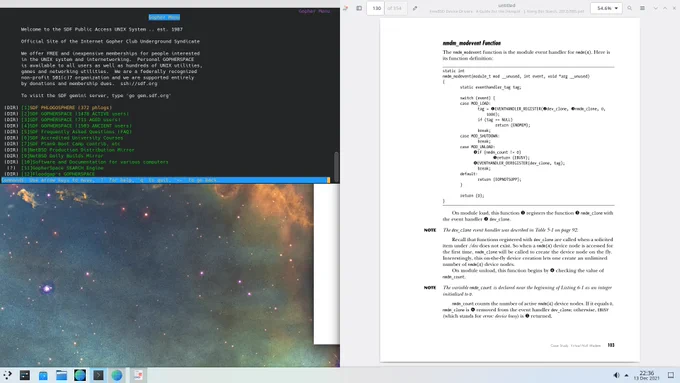Screen dimensions: 680x383
Task: Open the software store icon in taskbar
Action: tap(43, 375)
